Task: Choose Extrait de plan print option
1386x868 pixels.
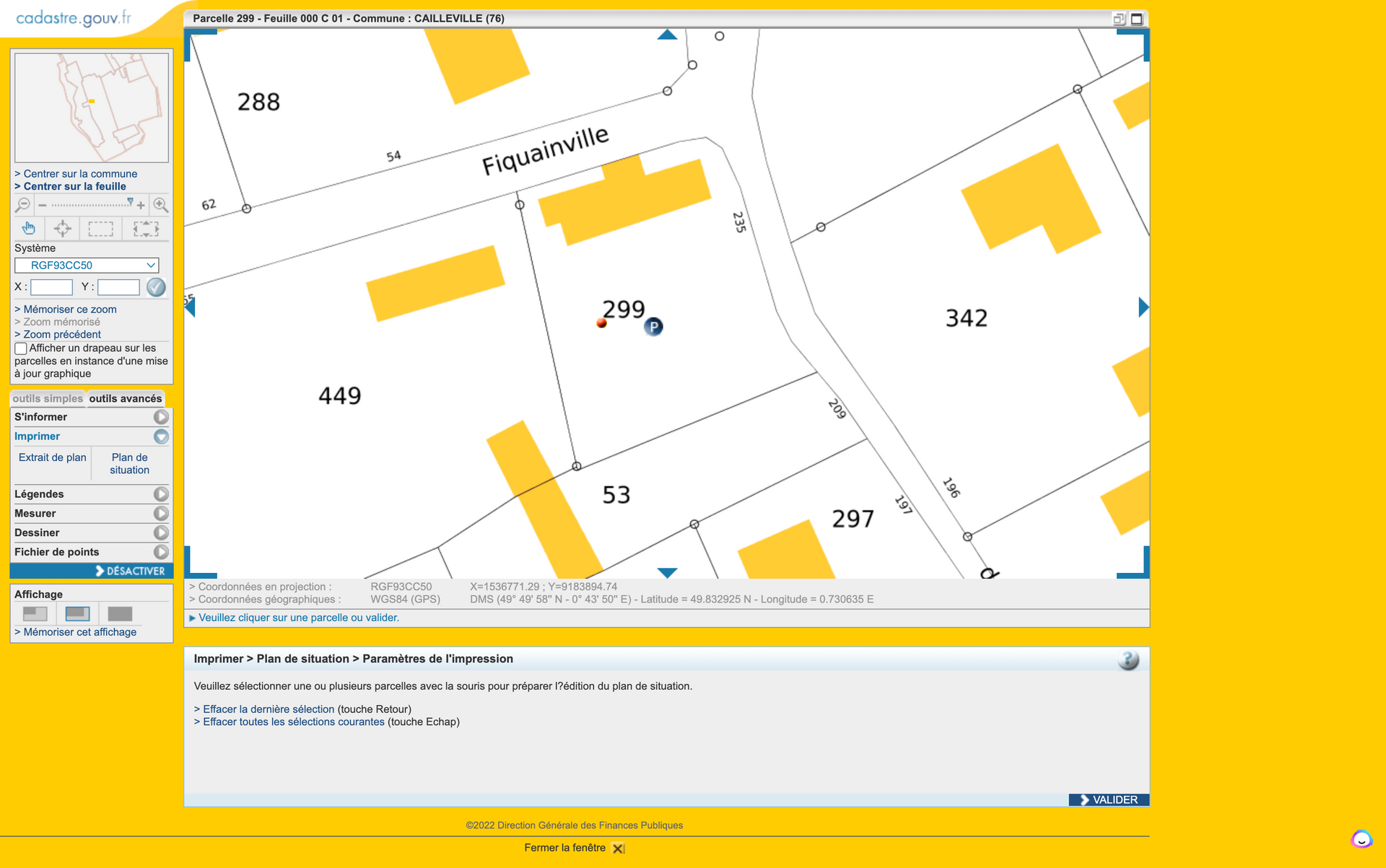Action: [x=53, y=457]
